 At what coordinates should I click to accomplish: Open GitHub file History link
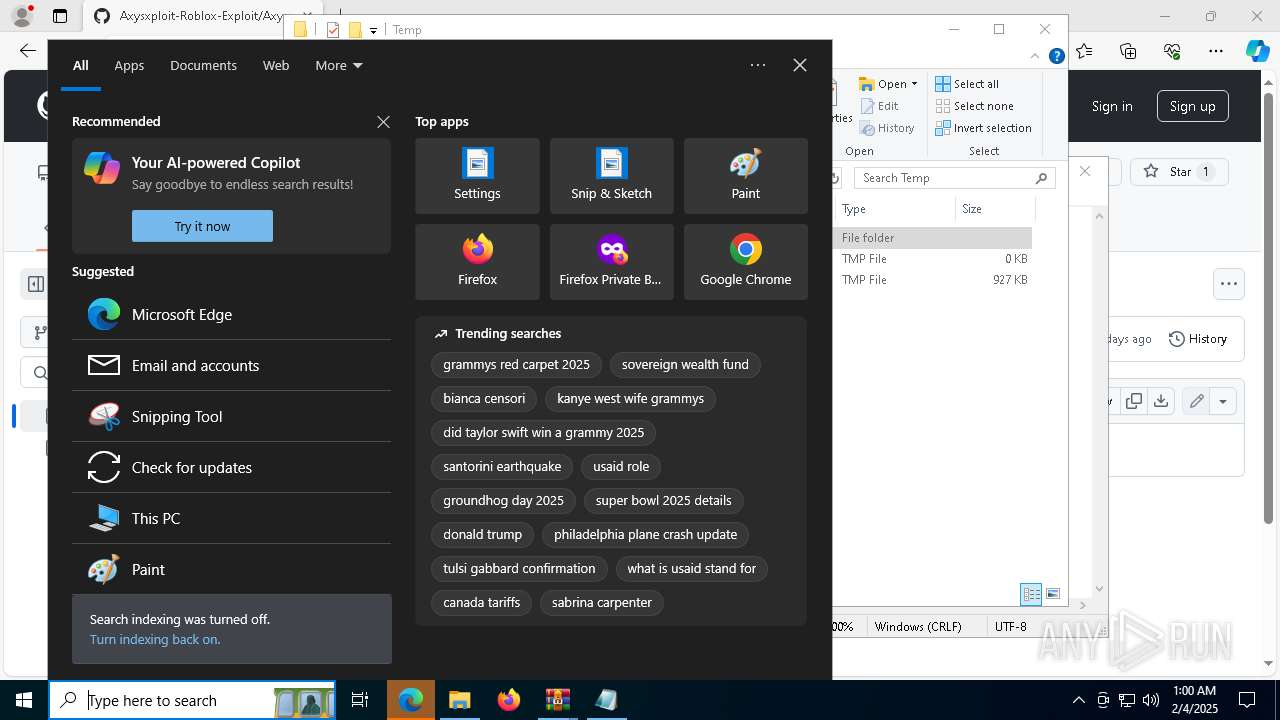click(1198, 339)
